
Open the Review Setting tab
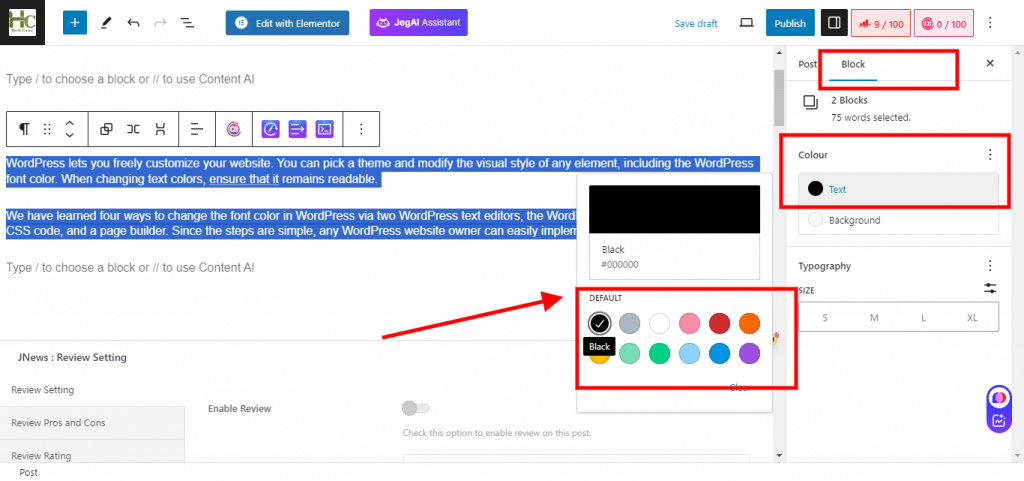(x=92, y=390)
